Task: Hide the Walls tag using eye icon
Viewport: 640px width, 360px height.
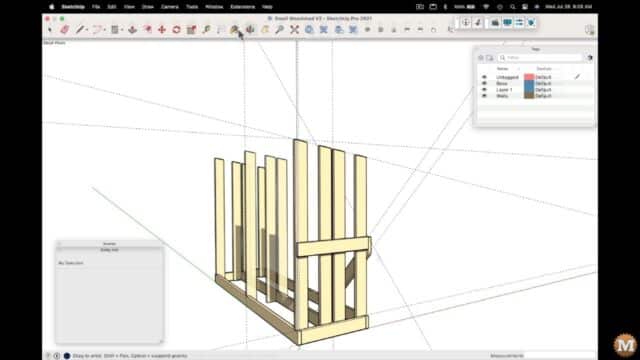Action: [484, 96]
